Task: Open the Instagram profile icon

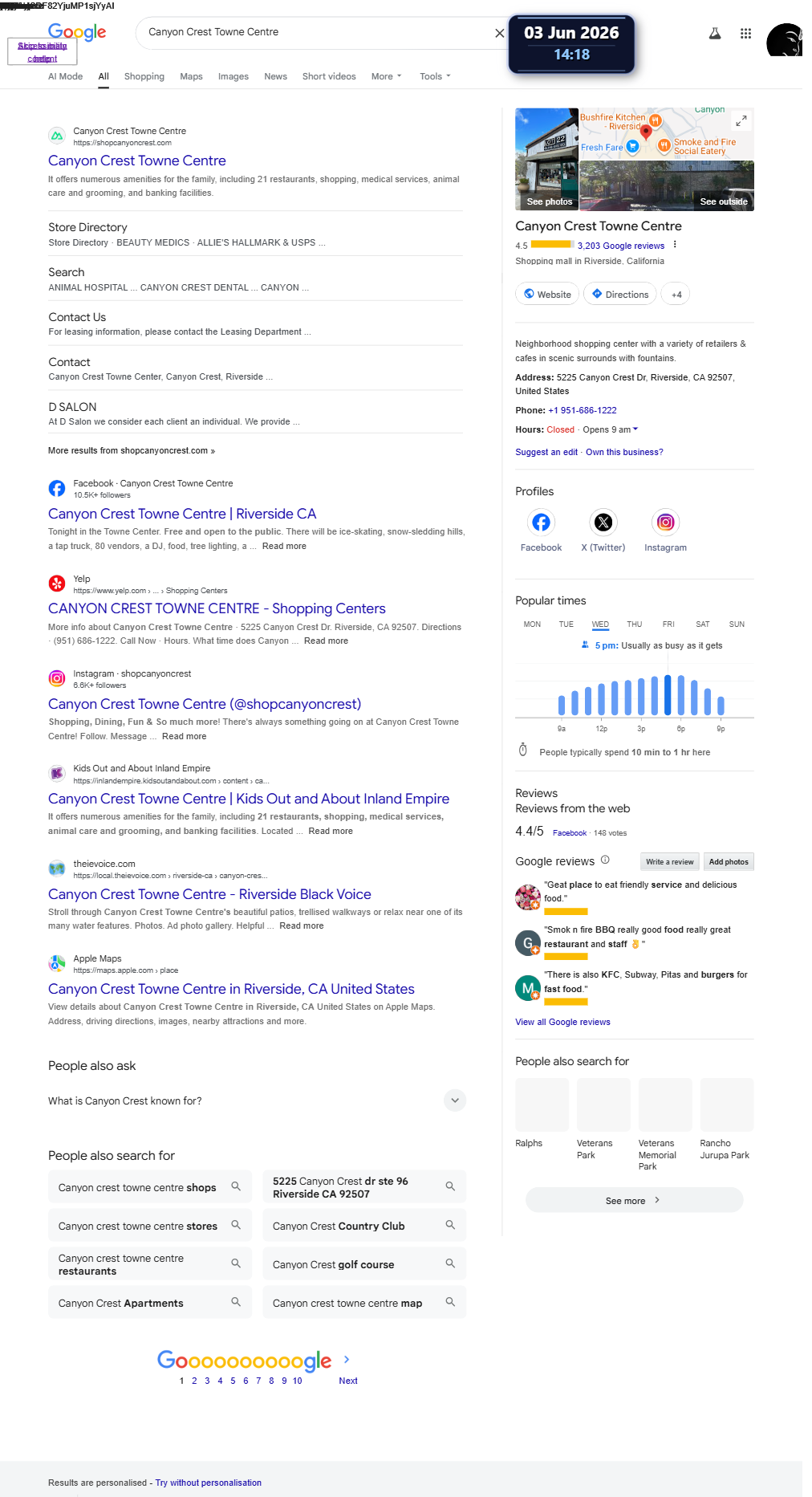Action: click(x=665, y=523)
